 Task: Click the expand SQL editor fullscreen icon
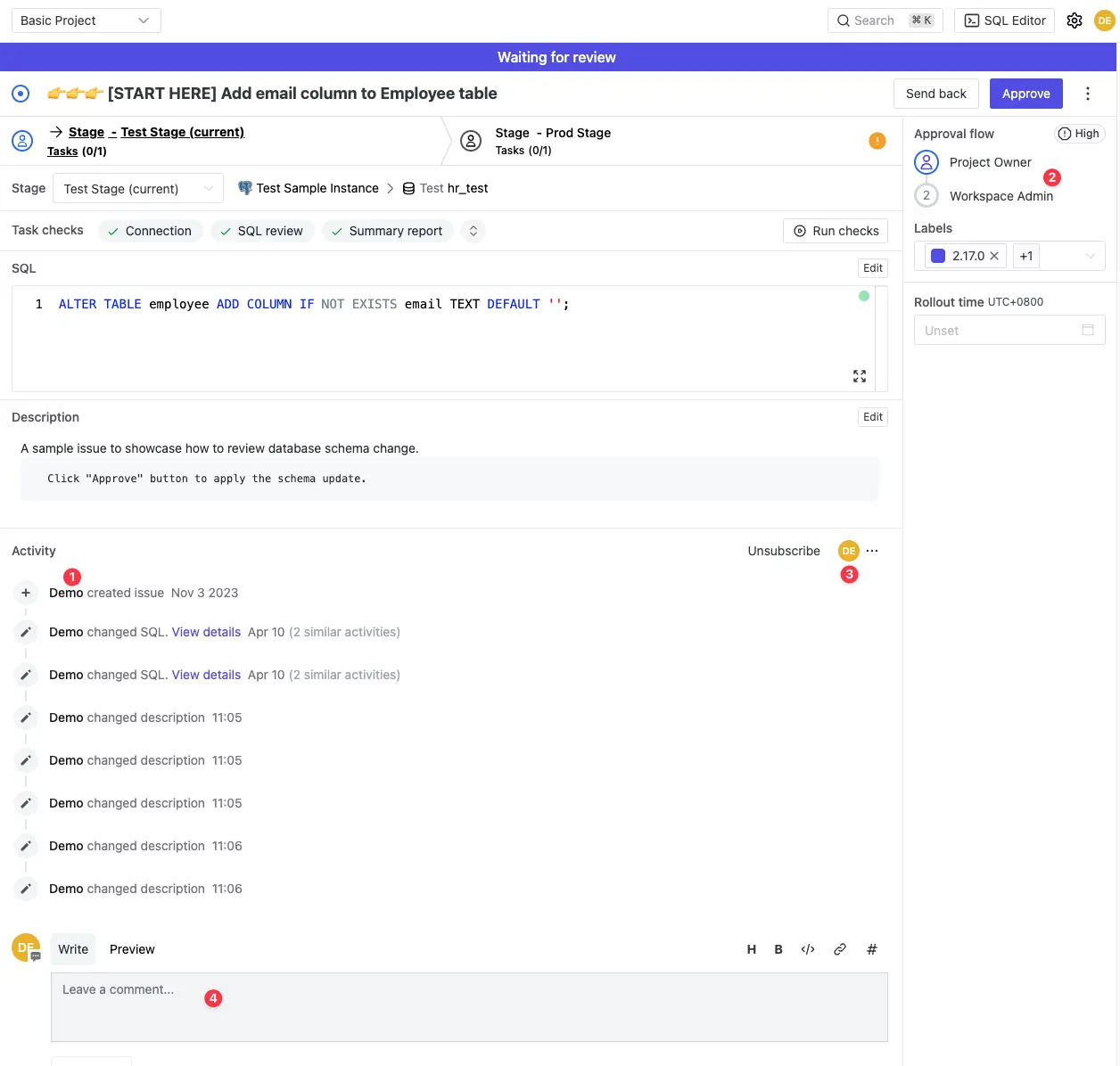[859, 376]
